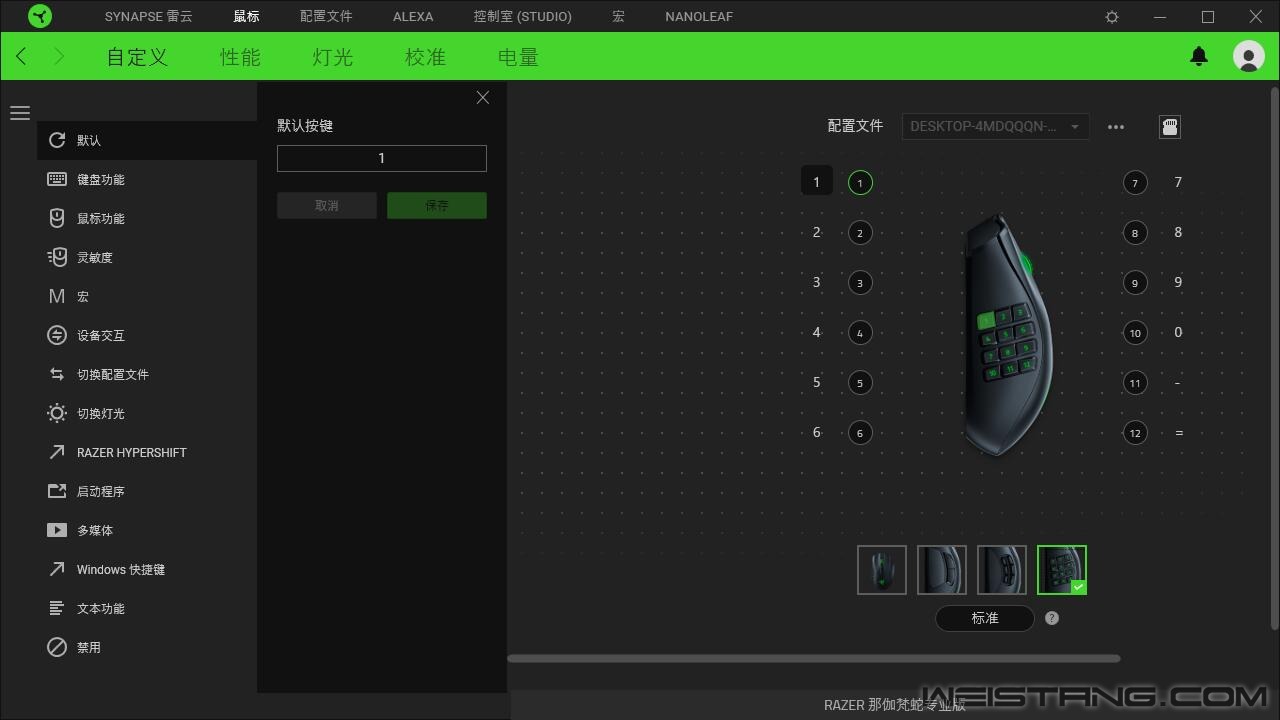Image resolution: width=1280 pixels, height=720 pixels.
Task: Select mouse button 11 circle
Action: coord(1135,383)
